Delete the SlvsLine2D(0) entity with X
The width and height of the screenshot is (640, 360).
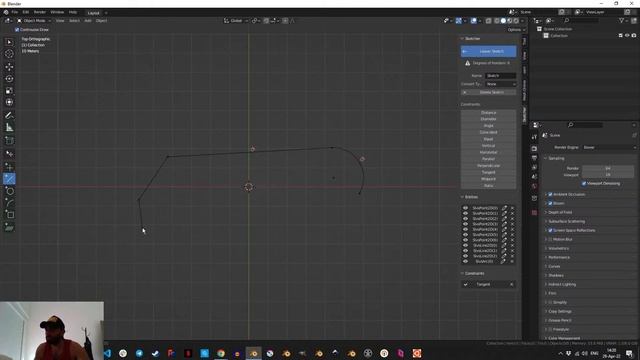pyautogui.click(x=512, y=245)
